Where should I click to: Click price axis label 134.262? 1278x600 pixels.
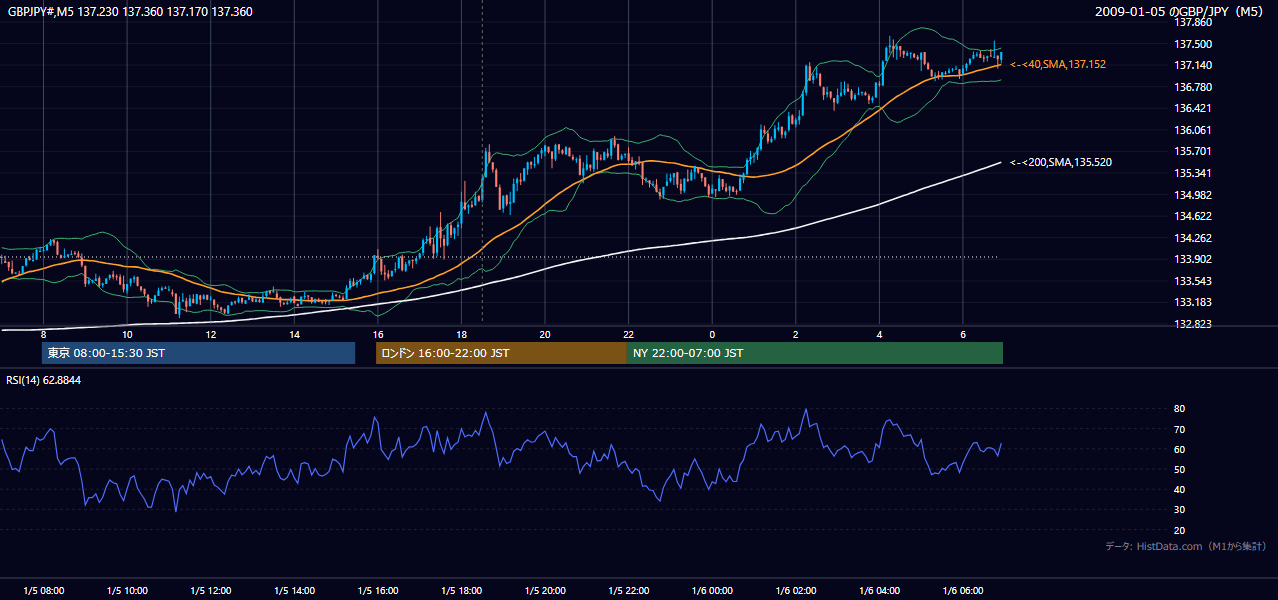click(1192, 238)
